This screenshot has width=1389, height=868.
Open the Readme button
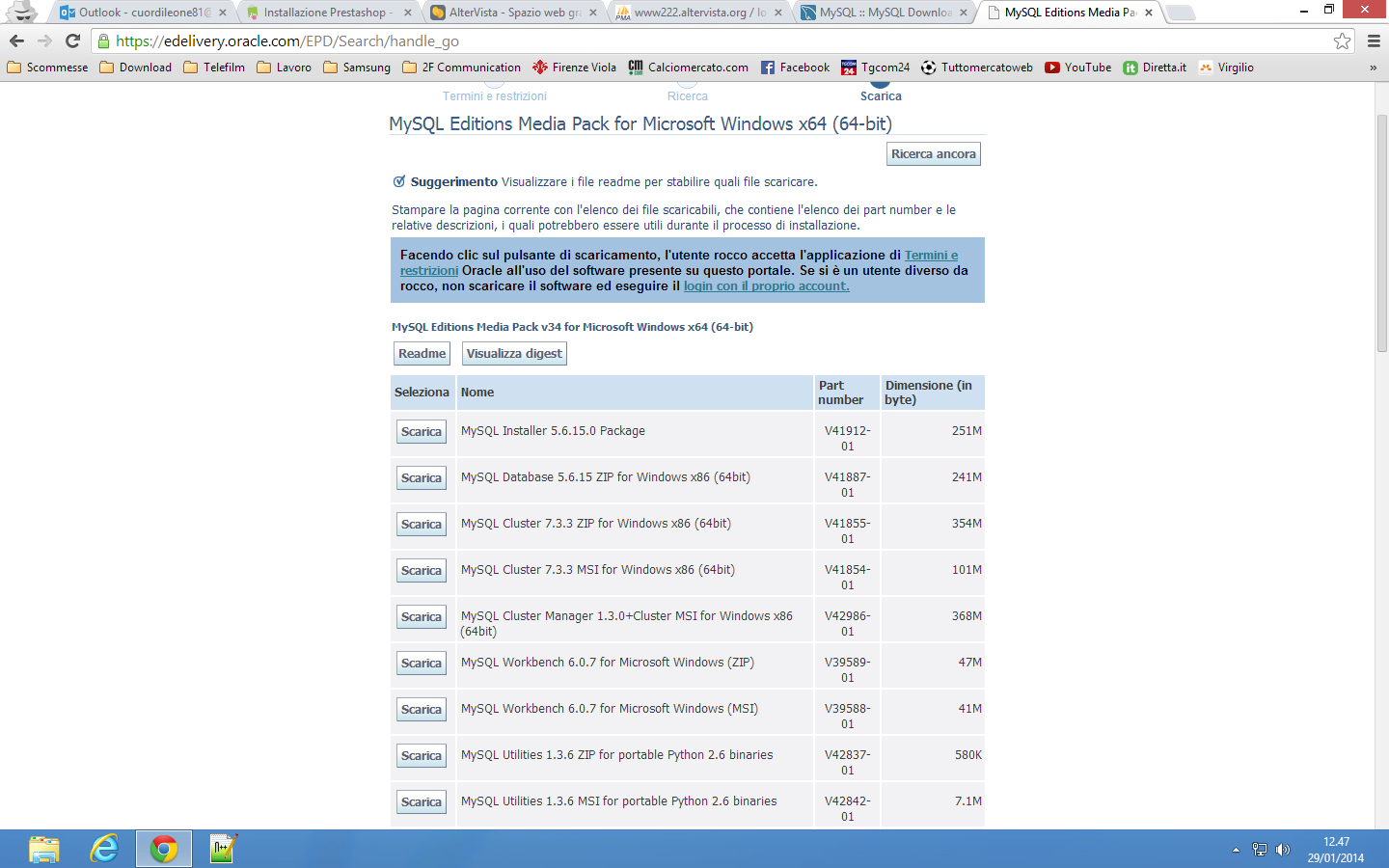pos(422,354)
